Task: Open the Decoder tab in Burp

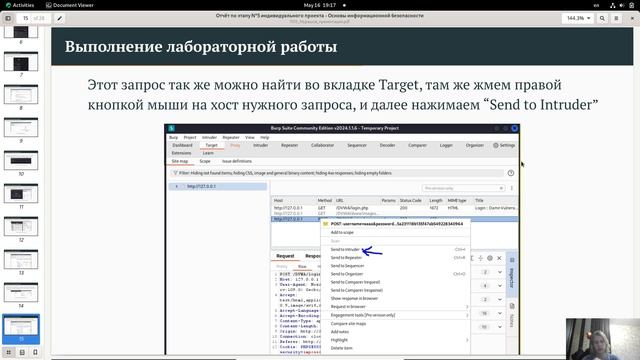Action: pos(387,145)
